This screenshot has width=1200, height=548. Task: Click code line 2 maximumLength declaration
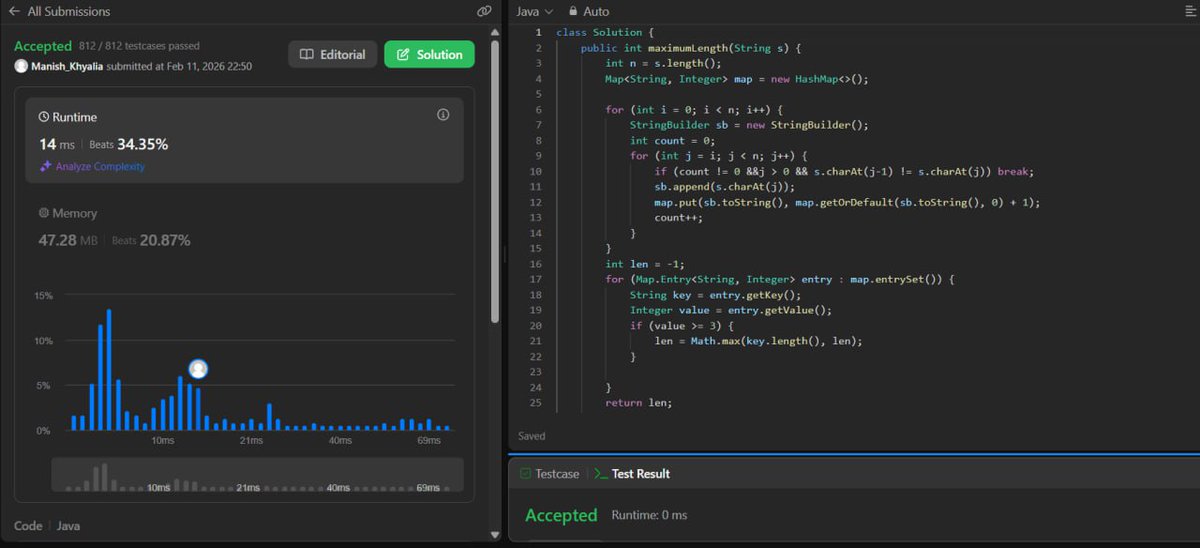692,48
